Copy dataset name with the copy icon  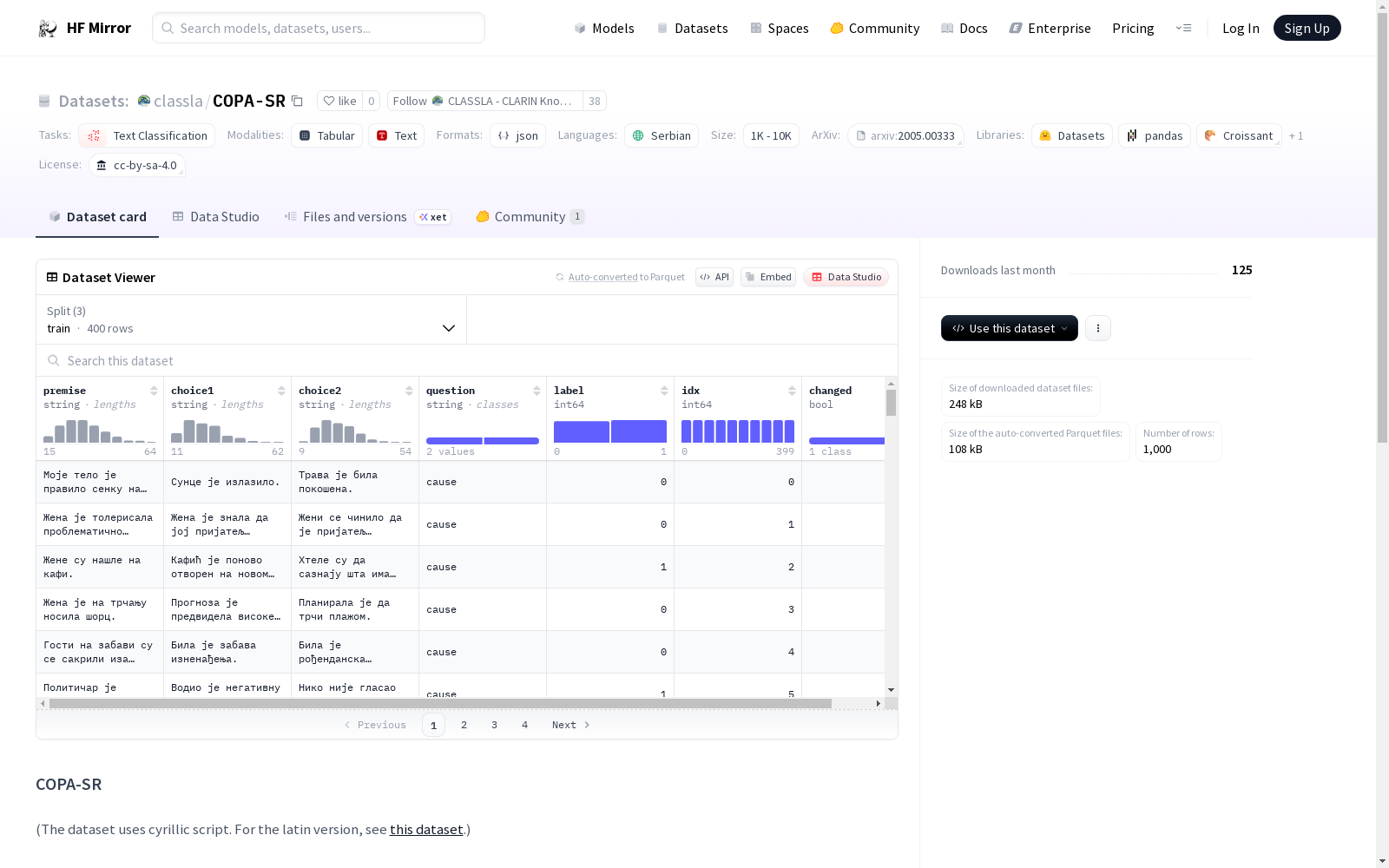297,101
